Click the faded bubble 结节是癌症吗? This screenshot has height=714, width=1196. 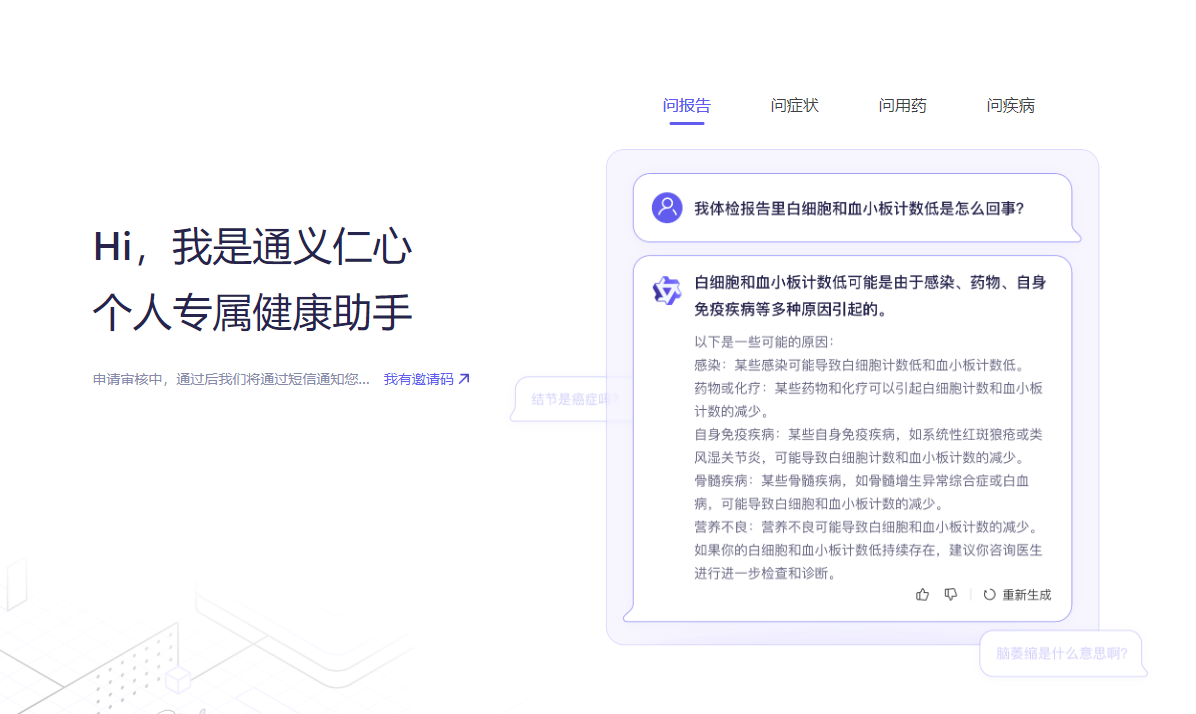tap(574, 399)
